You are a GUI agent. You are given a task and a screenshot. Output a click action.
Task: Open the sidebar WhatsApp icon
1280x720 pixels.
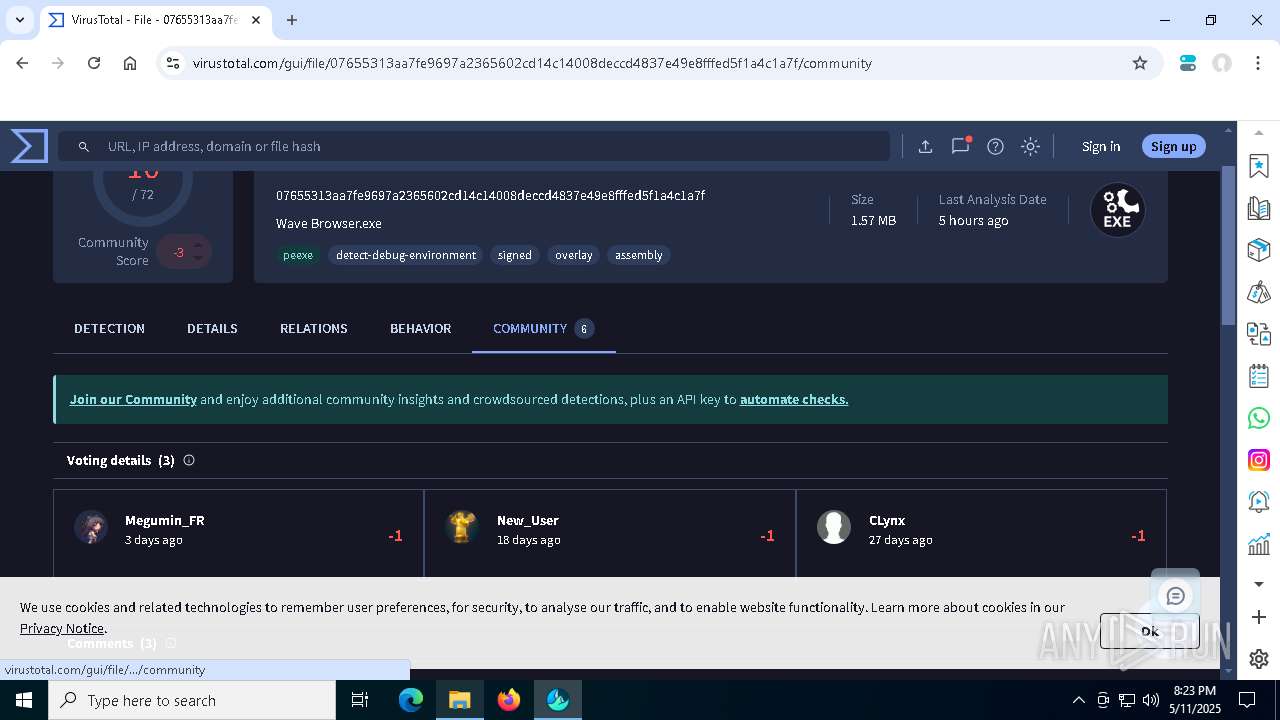point(1259,418)
